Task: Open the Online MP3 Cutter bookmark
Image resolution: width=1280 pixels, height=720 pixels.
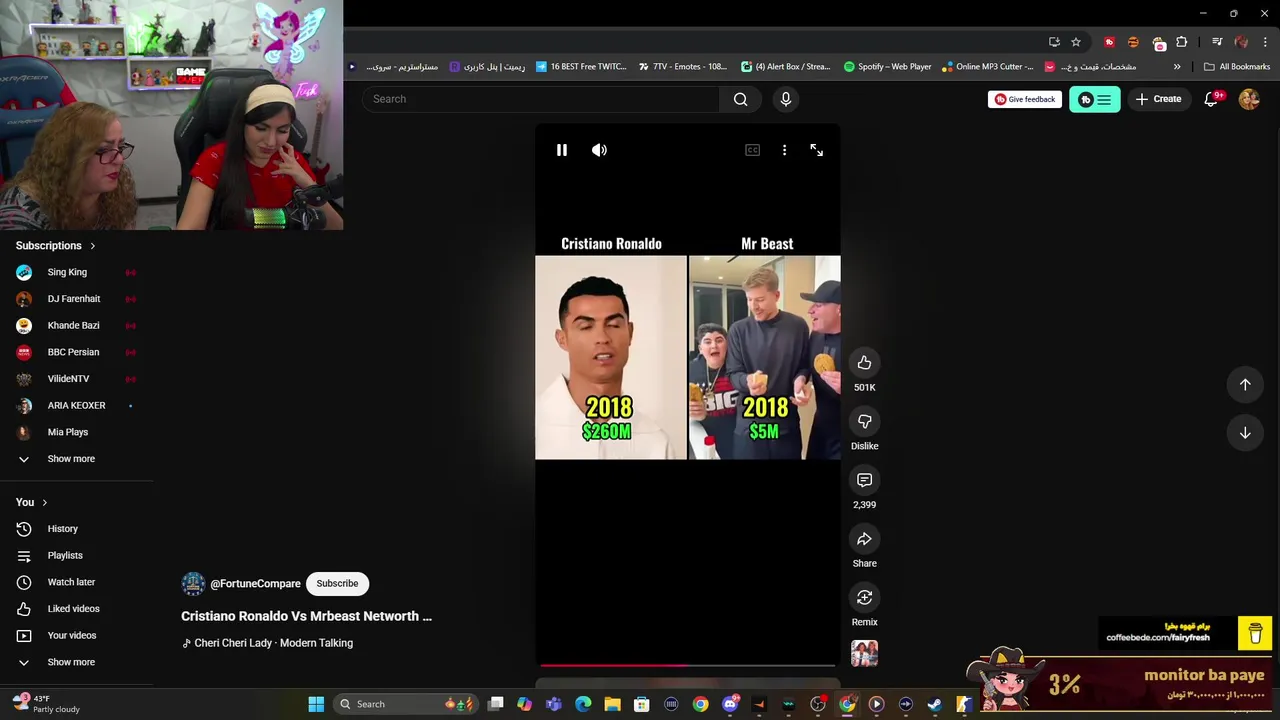Action: pyautogui.click(x=988, y=67)
